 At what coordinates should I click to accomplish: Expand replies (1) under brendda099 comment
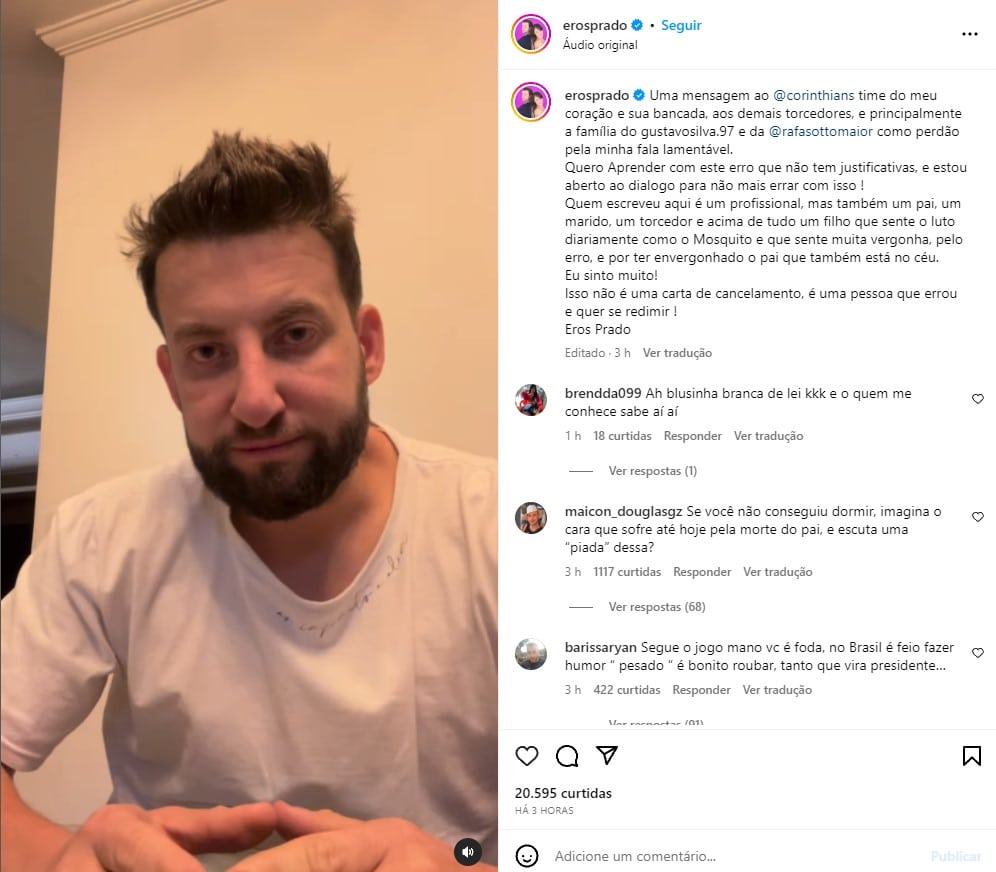tap(652, 471)
